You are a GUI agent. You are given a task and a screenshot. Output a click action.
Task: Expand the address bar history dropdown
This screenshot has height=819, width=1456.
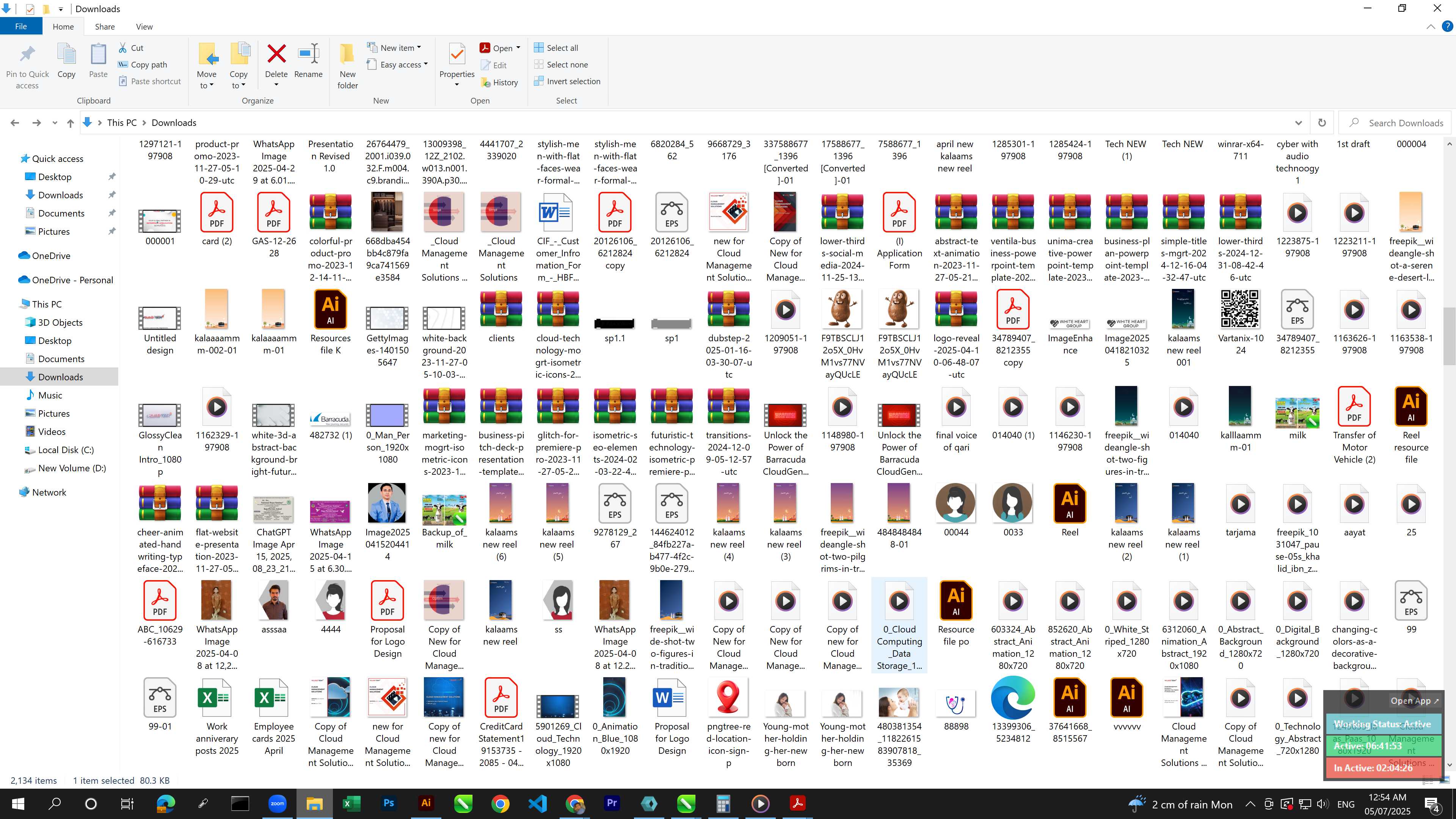[1298, 122]
